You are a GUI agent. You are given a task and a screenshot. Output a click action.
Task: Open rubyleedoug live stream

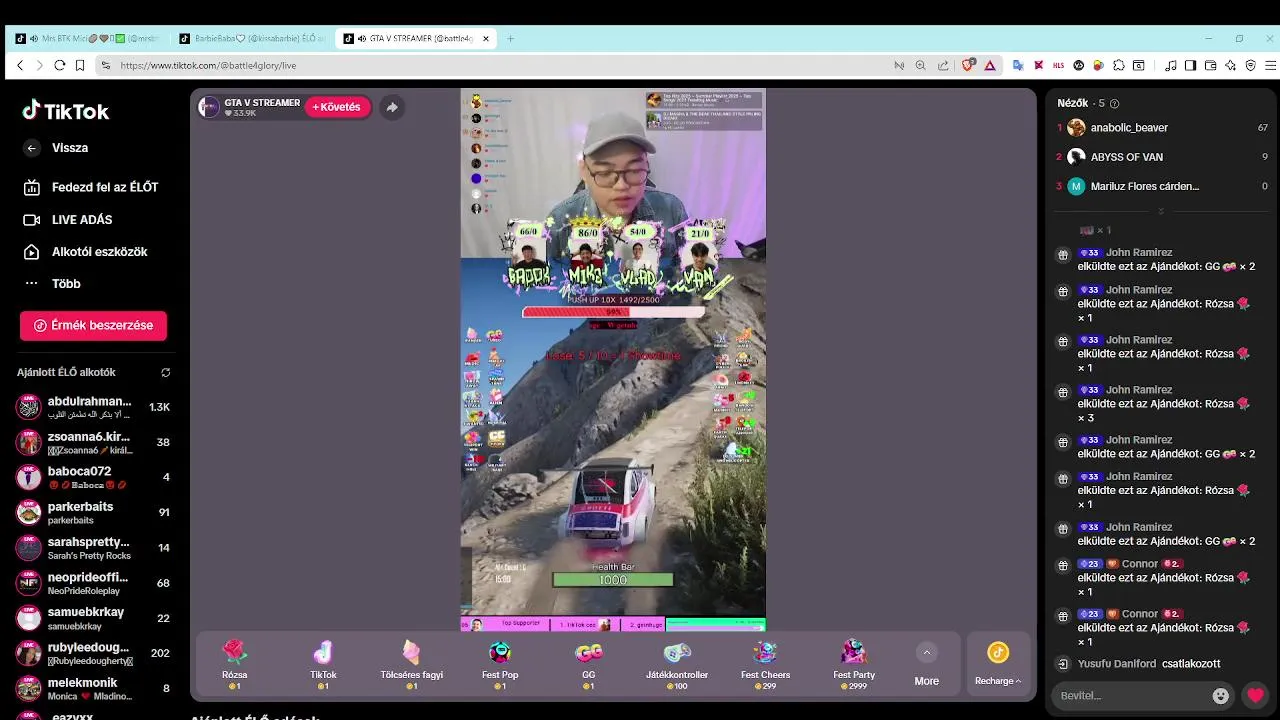[x=93, y=653]
